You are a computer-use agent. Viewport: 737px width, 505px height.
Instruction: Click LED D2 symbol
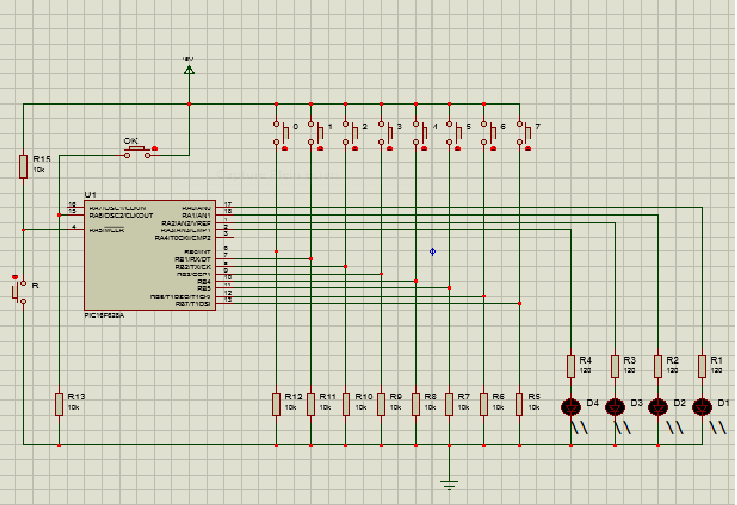tap(657, 406)
